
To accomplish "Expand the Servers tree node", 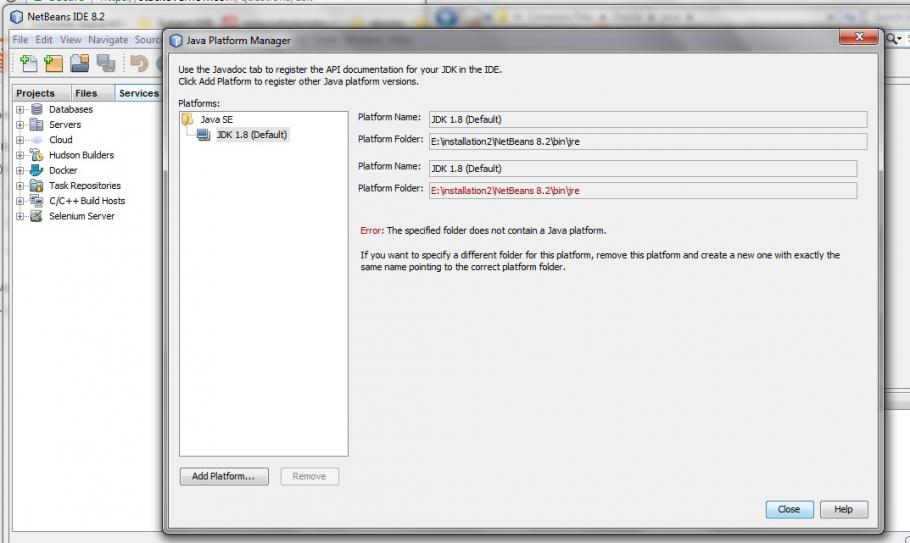I will click(x=20, y=125).
